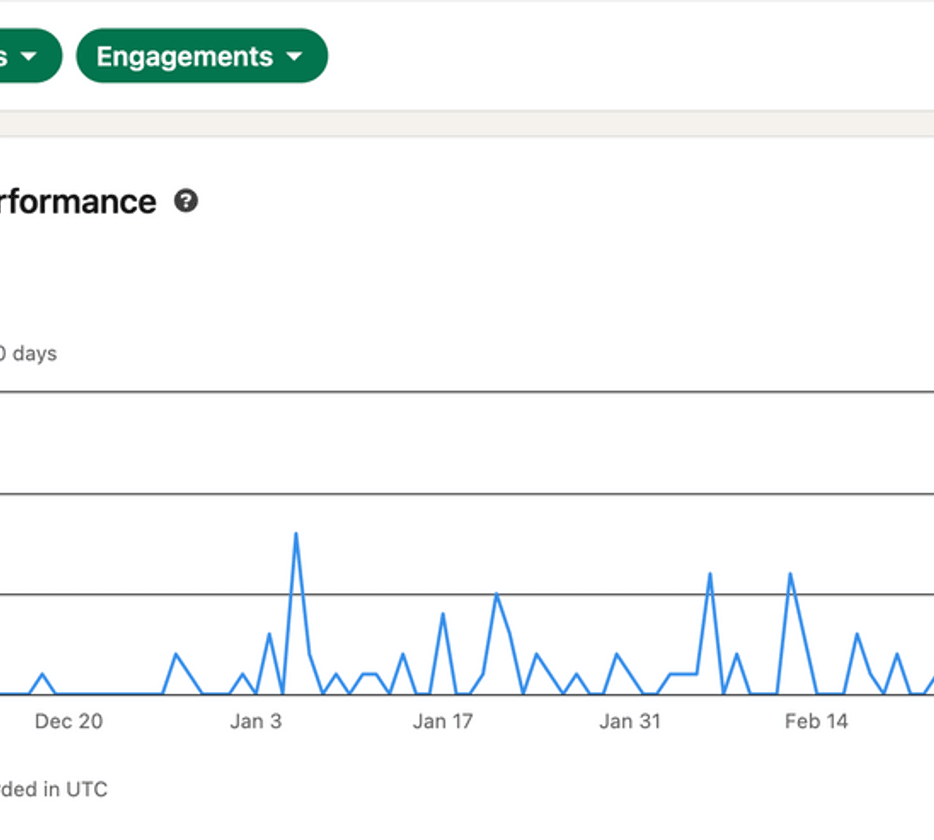Click the Feb 14 axis label

816,721
